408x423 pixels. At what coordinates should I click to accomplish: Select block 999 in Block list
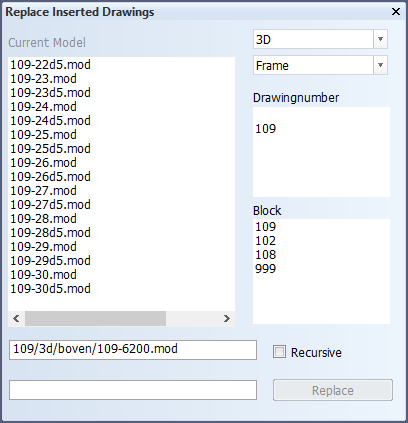(265, 269)
